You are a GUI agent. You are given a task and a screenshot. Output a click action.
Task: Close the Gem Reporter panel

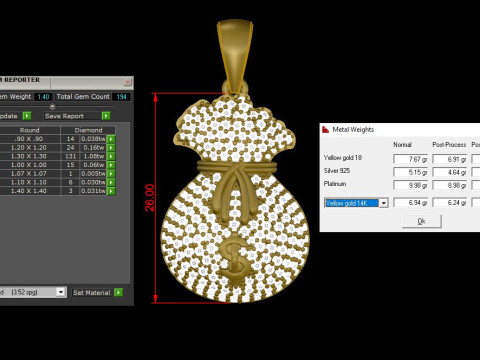coord(127,82)
